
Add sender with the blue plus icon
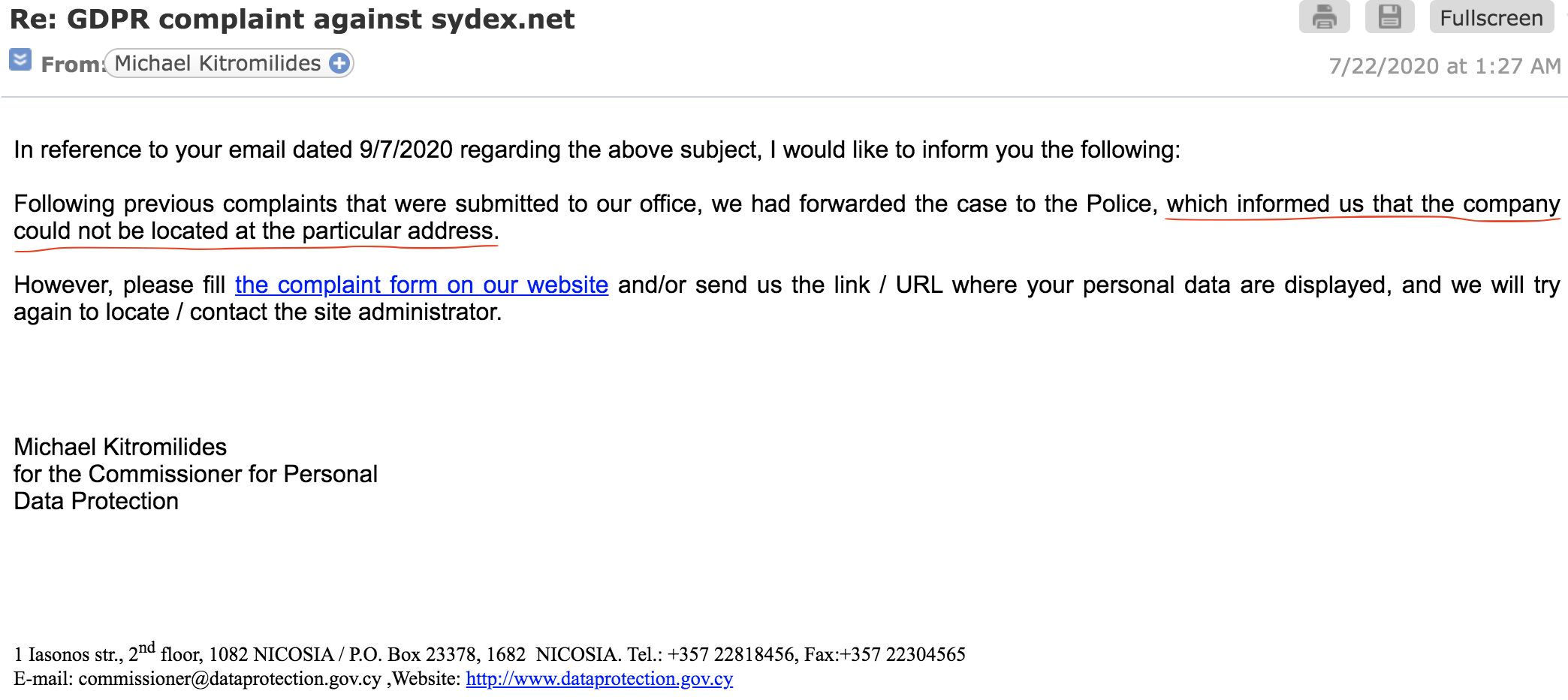click(x=339, y=63)
